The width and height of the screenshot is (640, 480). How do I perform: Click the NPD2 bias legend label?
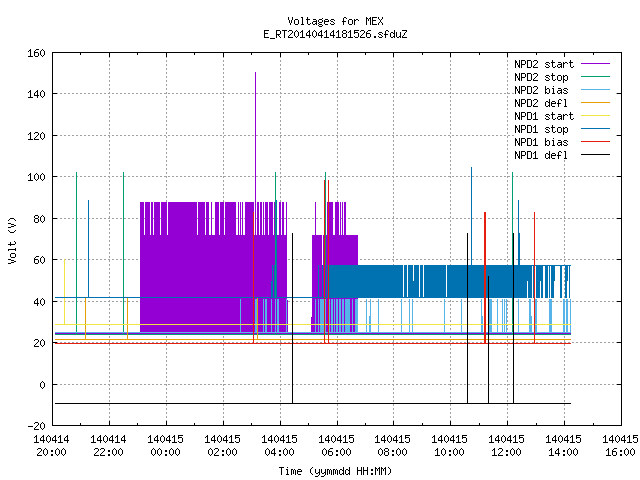(x=541, y=90)
